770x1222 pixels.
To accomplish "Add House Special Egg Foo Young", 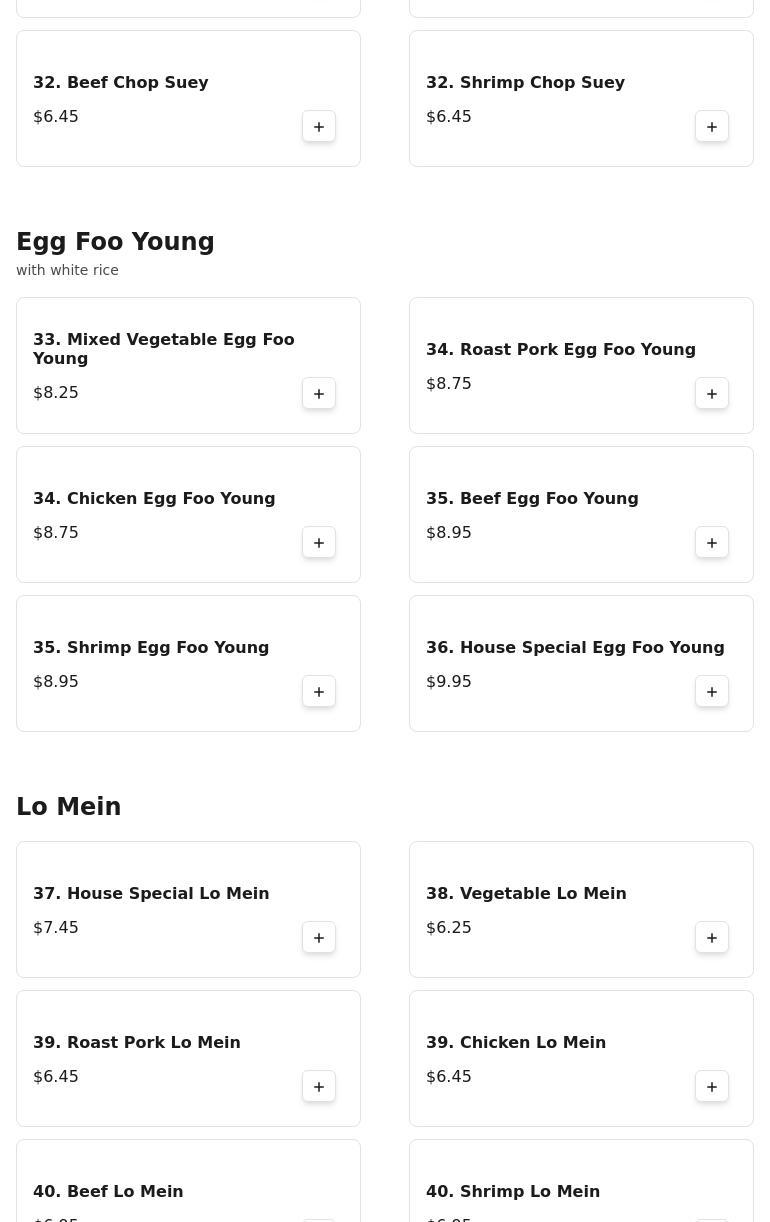I will point(712,692).
